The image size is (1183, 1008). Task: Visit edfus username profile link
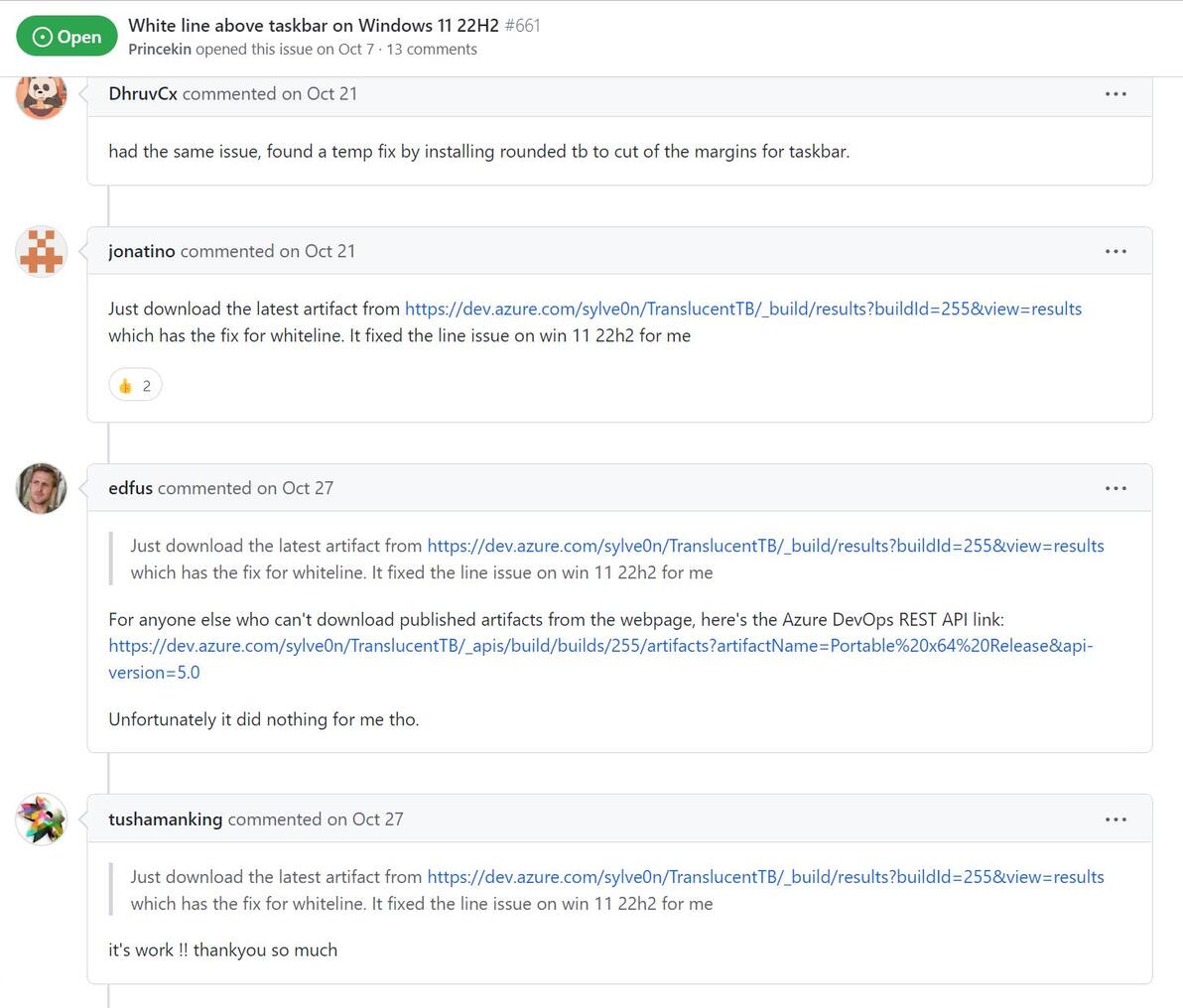[130, 488]
